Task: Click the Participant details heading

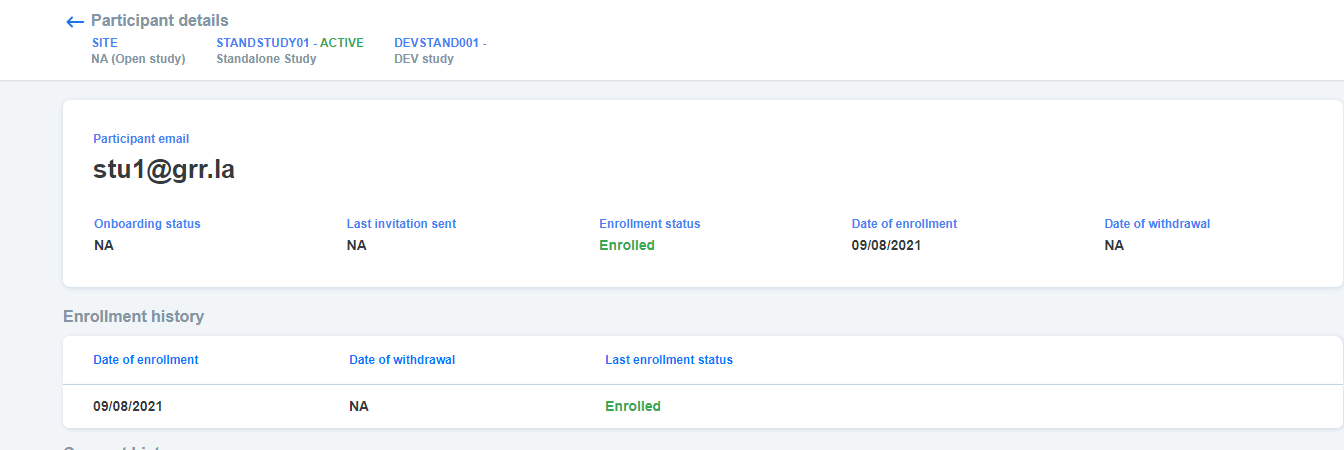Action: coord(160,21)
